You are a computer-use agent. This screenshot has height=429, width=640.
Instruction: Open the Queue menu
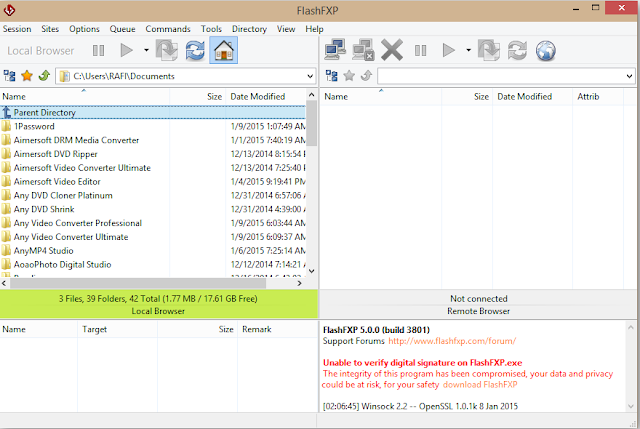[x=122, y=29]
